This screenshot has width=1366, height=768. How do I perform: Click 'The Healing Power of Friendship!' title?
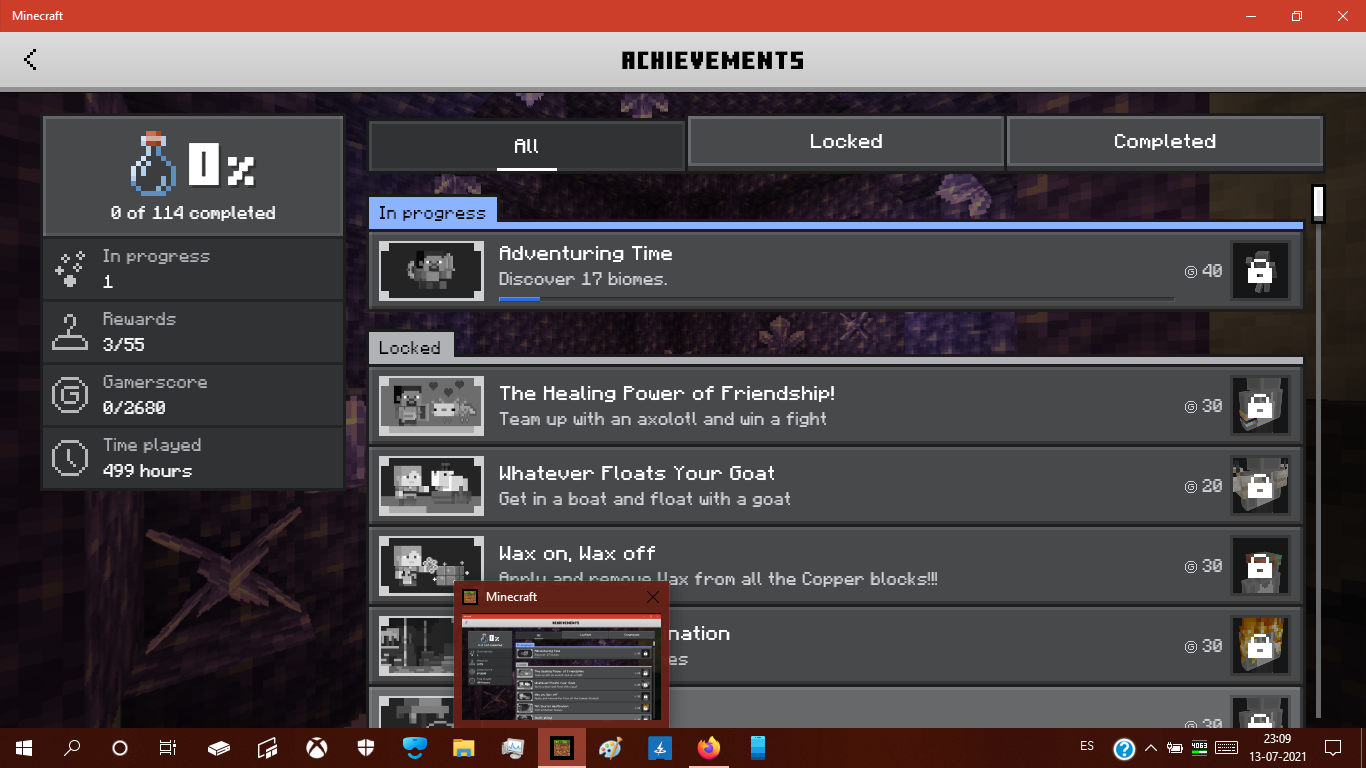(x=667, y=393)
